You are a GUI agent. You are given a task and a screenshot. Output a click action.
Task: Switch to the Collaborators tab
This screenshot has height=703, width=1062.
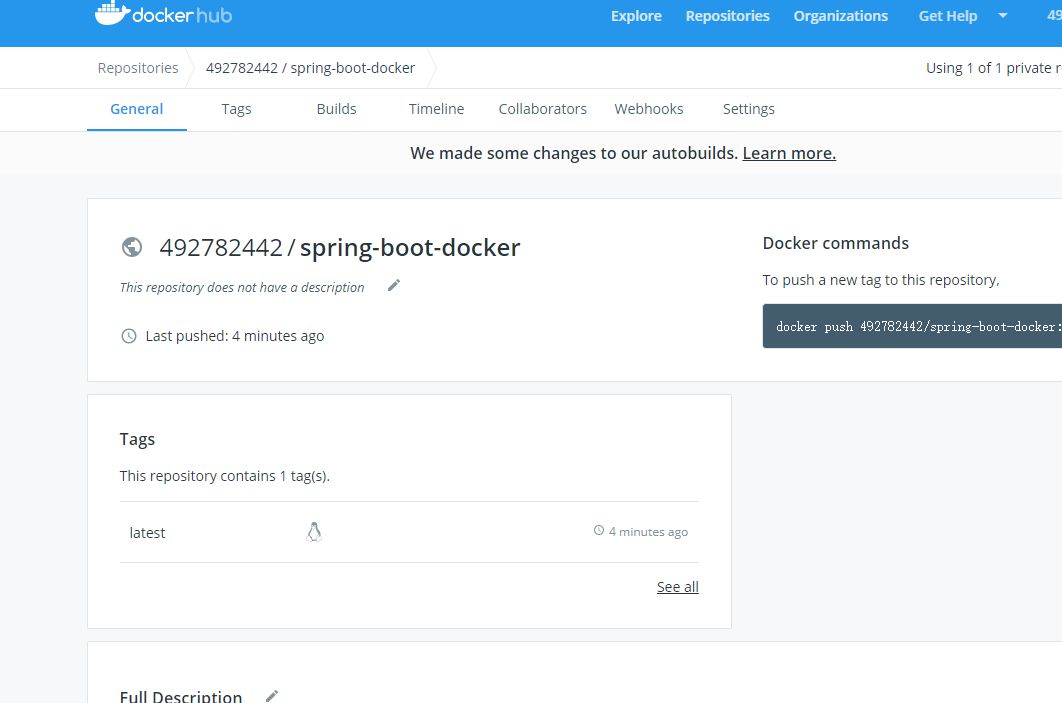(x=543, y=109)
